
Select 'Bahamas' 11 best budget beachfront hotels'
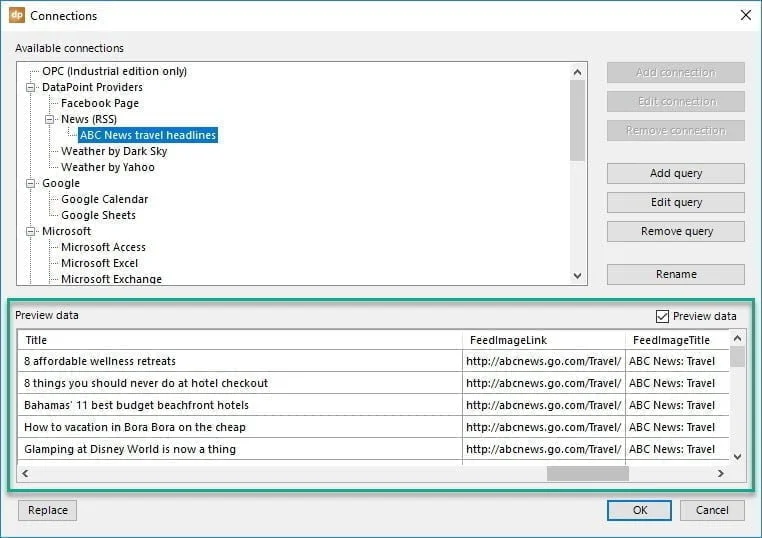pos(240,405)
